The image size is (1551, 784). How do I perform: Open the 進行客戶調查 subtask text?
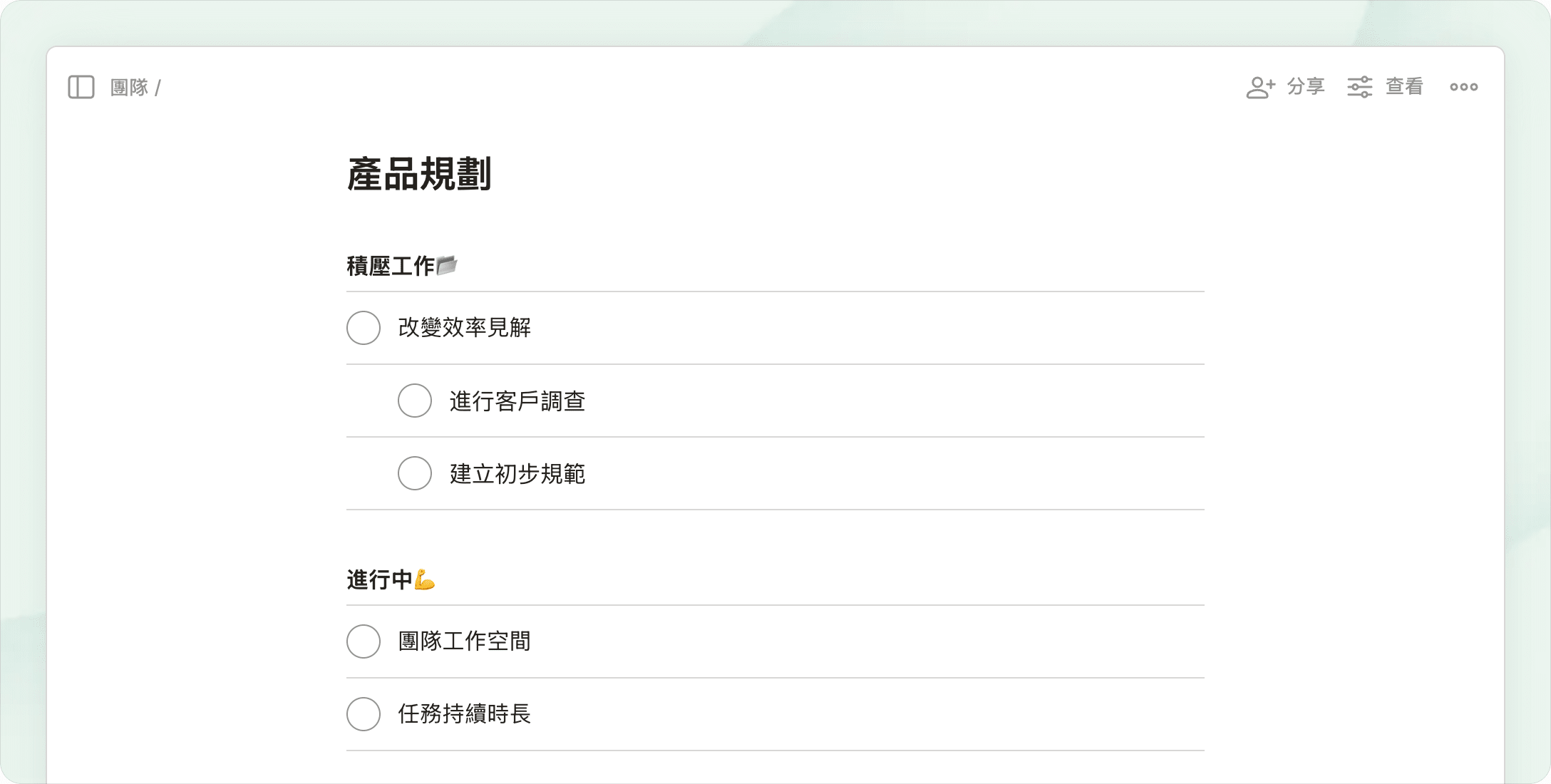(x=517, y=401)
